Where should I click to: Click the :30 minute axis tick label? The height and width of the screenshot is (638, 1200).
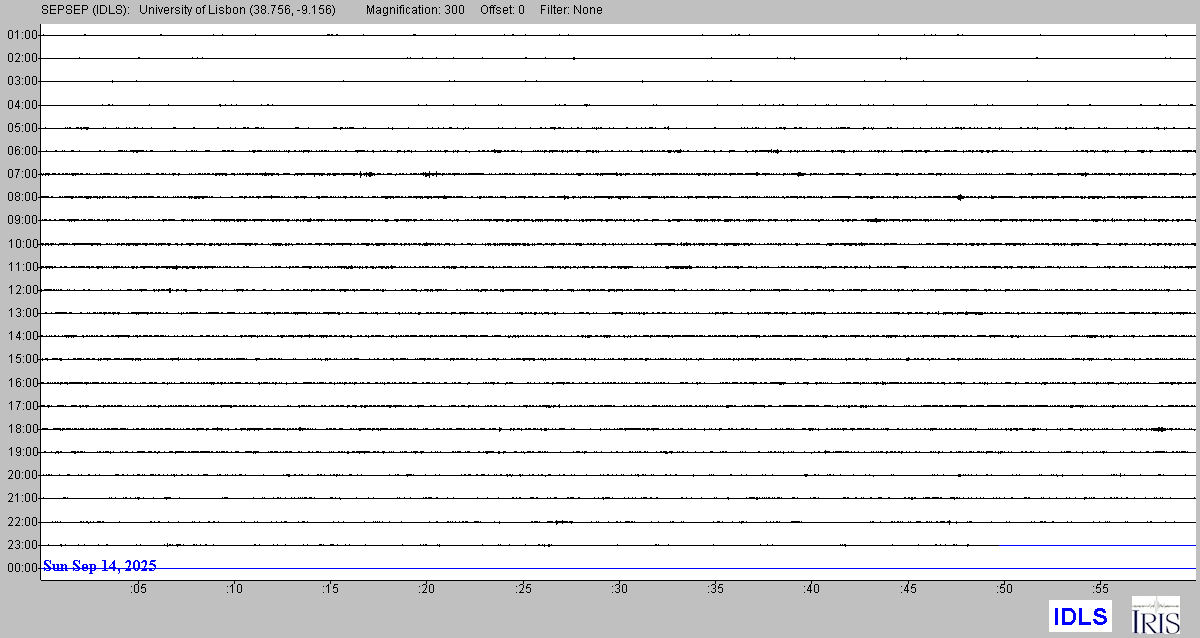point(620,589)
